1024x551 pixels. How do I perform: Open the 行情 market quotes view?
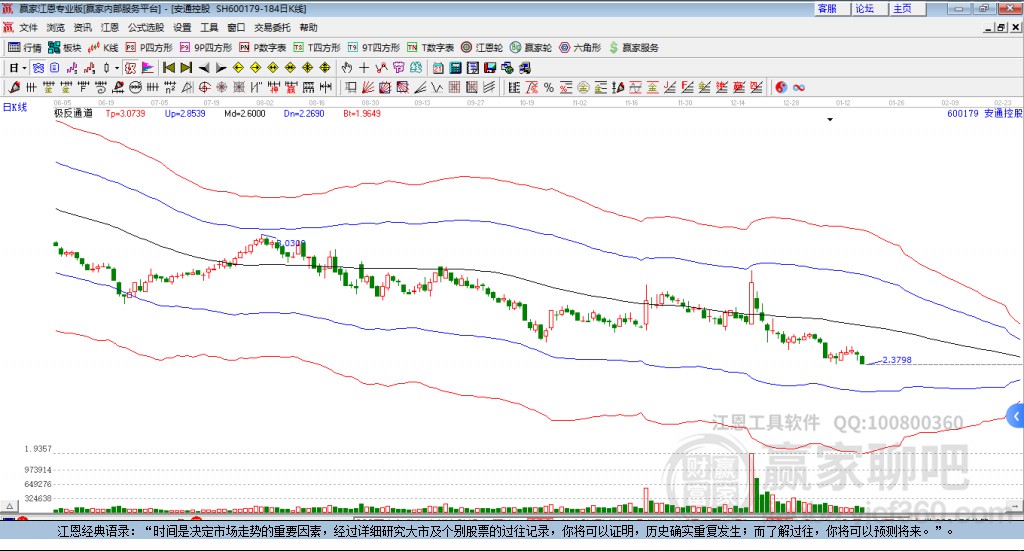24,48
